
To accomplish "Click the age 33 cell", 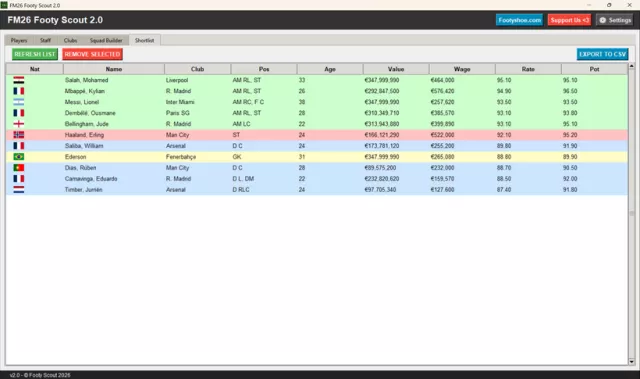I will pyautogui.click(x=302, y=80).
